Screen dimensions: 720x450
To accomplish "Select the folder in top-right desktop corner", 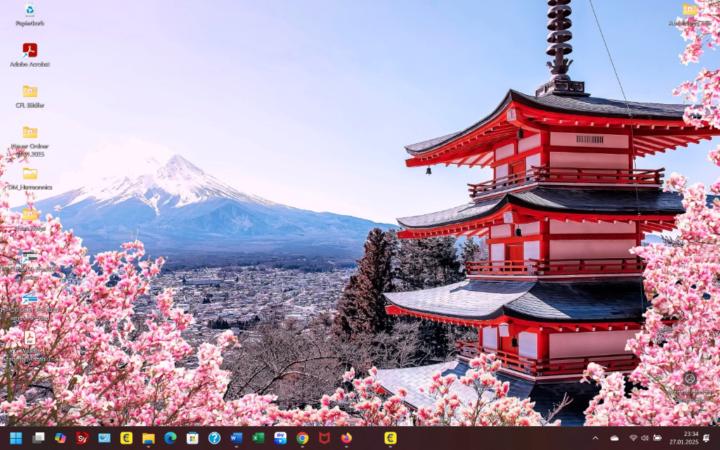I will (689, 14).
